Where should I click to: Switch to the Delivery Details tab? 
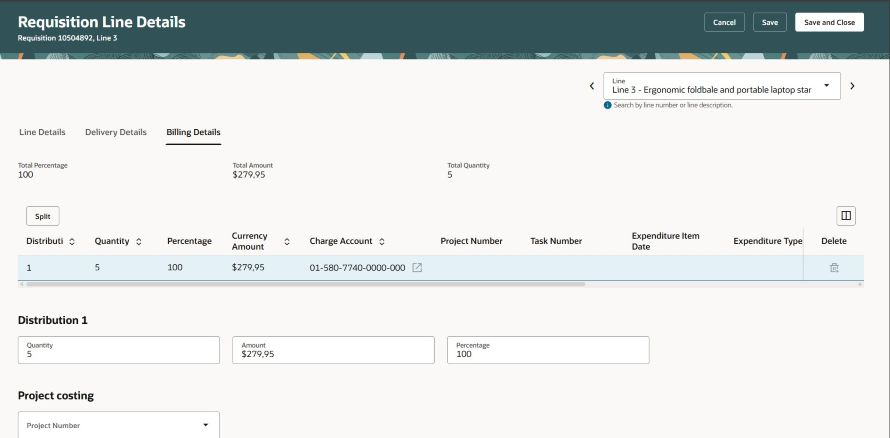[x=116, y=132]
